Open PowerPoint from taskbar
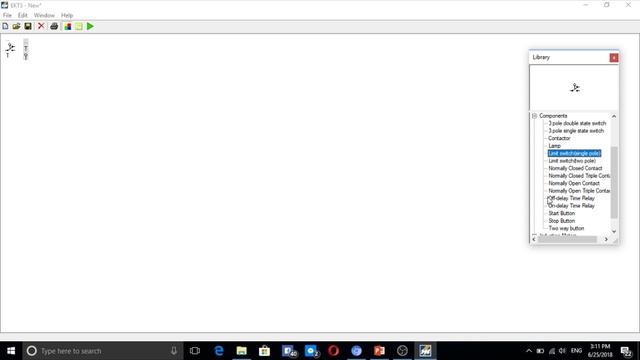The width and height of the screenshot is (640, 360). 379,351
